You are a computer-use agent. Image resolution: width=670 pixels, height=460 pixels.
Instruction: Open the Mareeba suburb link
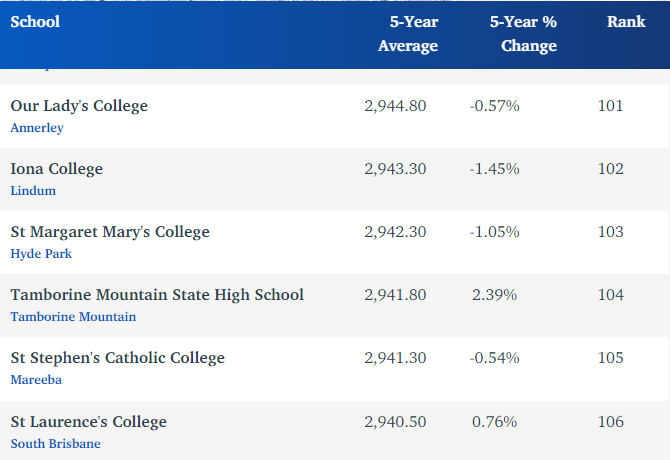[x=36, y=379]
